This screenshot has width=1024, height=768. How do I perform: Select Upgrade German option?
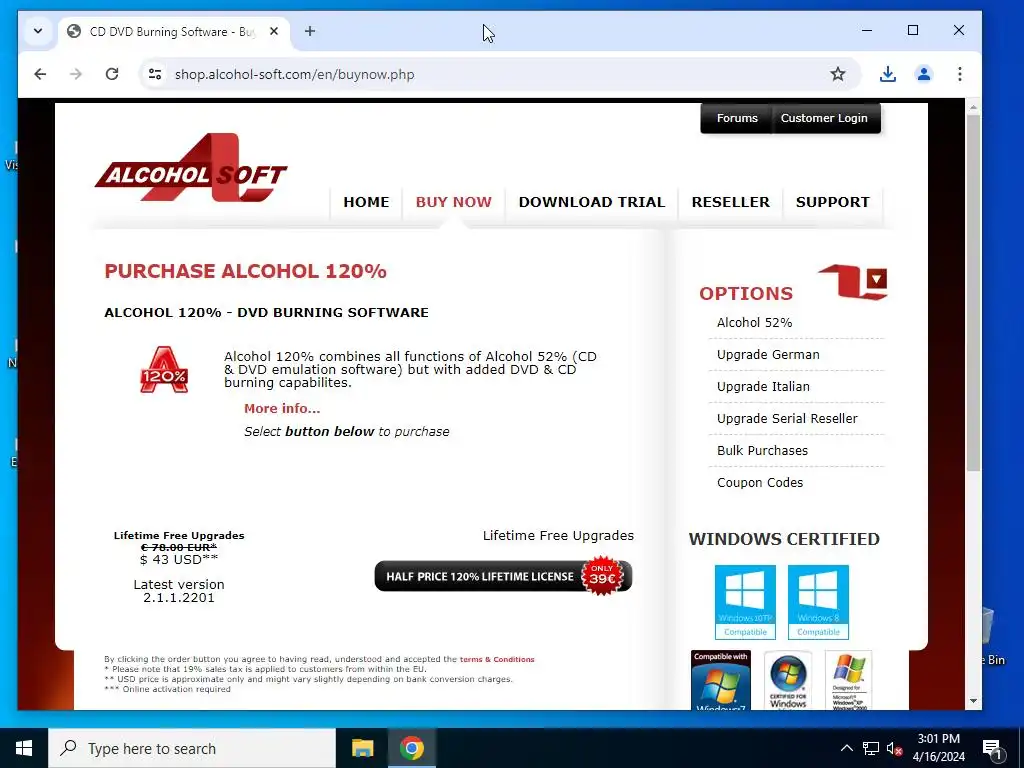768,355
